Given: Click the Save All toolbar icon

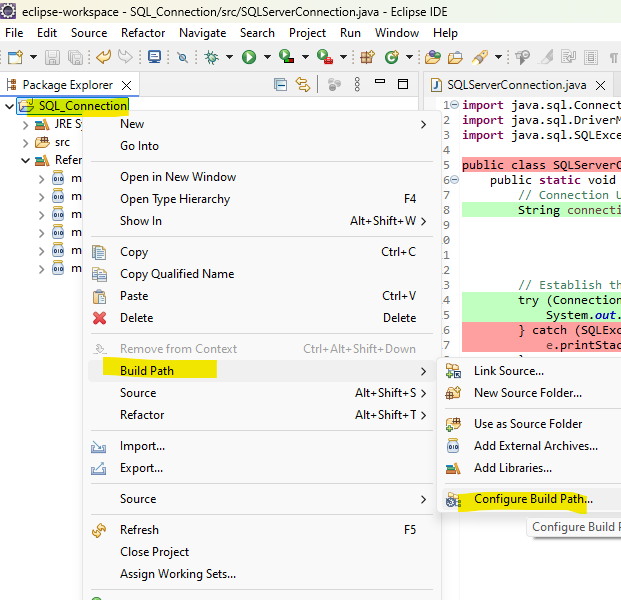Looking at the screenshot, I should point(75,57).
